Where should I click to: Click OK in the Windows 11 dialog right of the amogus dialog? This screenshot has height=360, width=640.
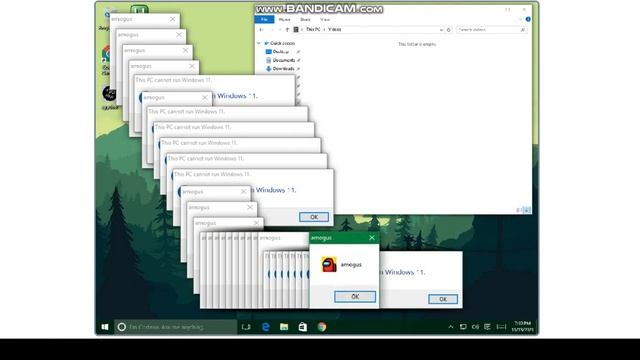point(443,299)
